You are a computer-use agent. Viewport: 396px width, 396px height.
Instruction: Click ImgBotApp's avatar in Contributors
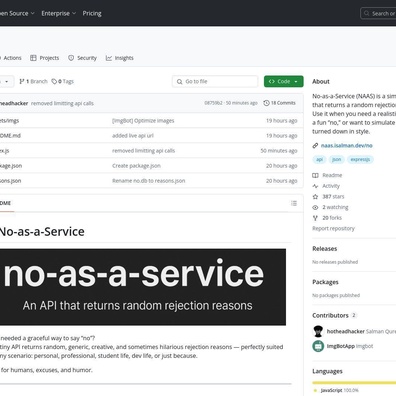click(x=318, y=346)
